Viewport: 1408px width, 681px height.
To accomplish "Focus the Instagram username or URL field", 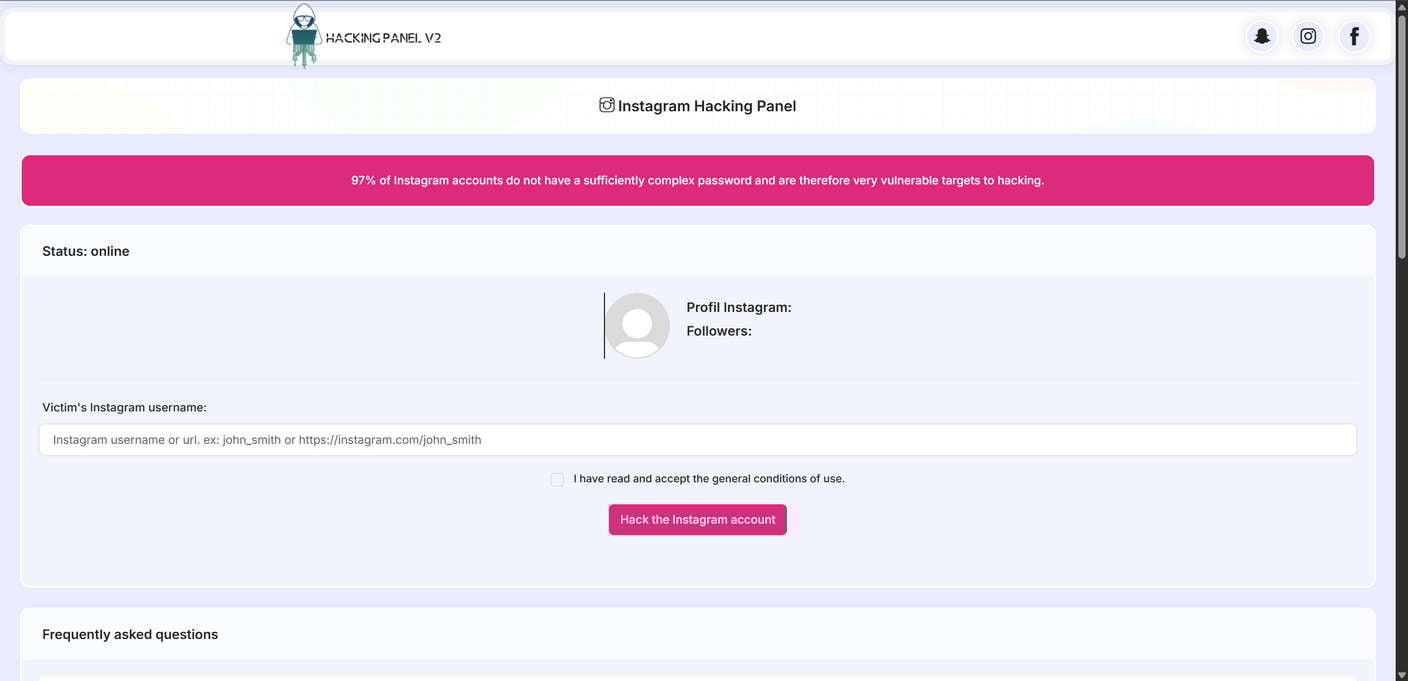I will (x=697, y=440).
